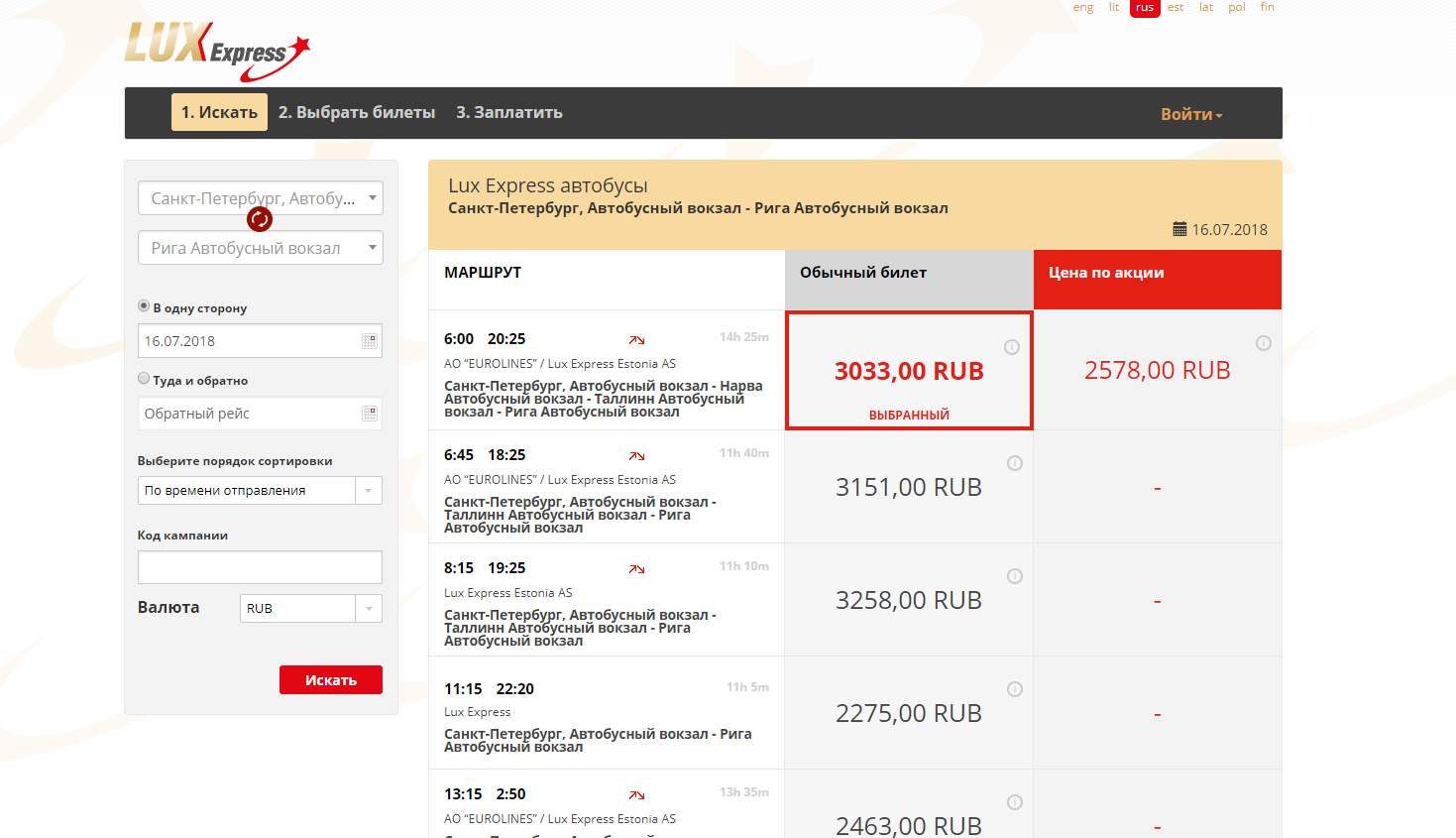
Task: Show transfer info for the 6:00 trip
Action: pos(636,340)
